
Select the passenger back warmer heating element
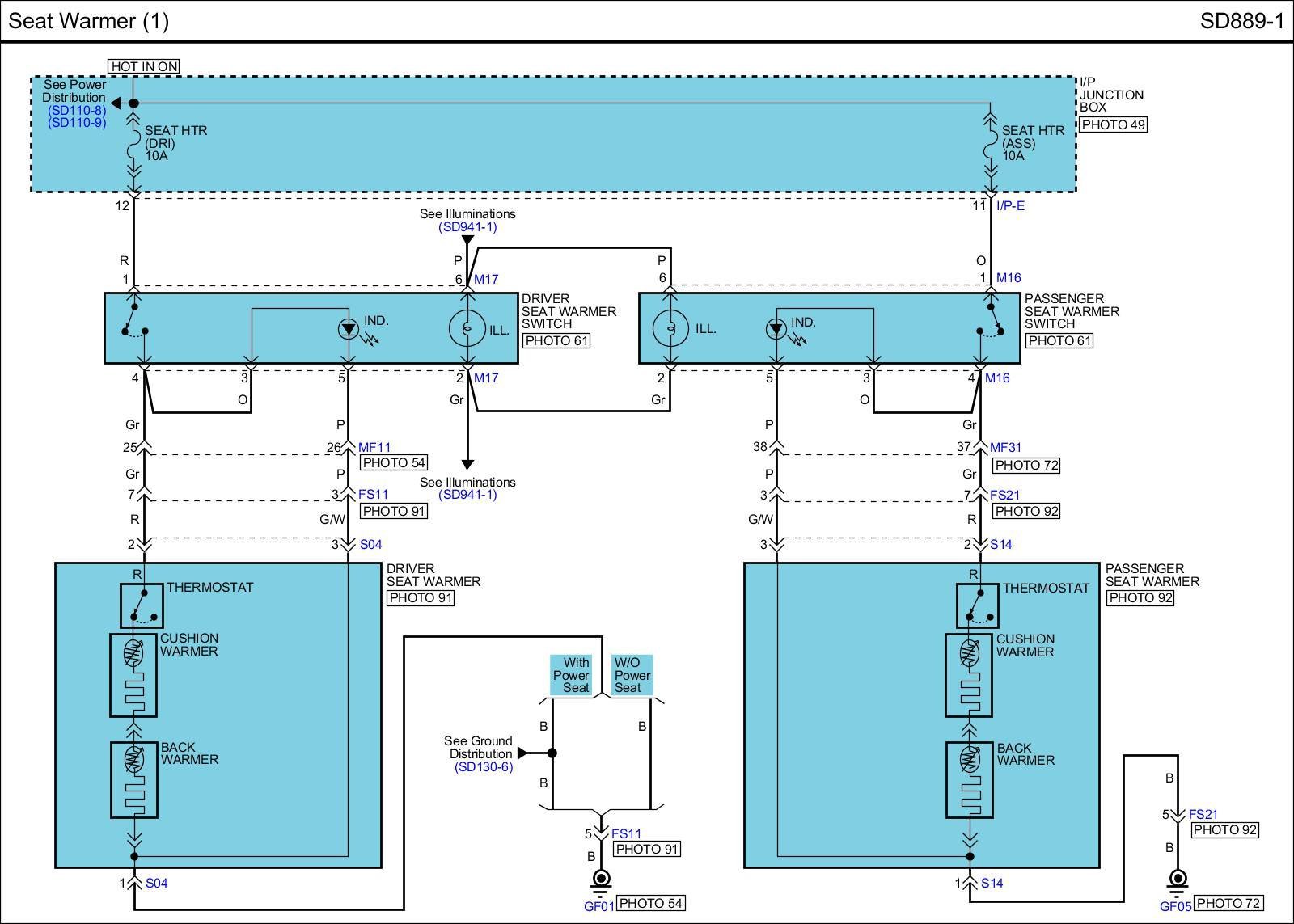point(970,780)
